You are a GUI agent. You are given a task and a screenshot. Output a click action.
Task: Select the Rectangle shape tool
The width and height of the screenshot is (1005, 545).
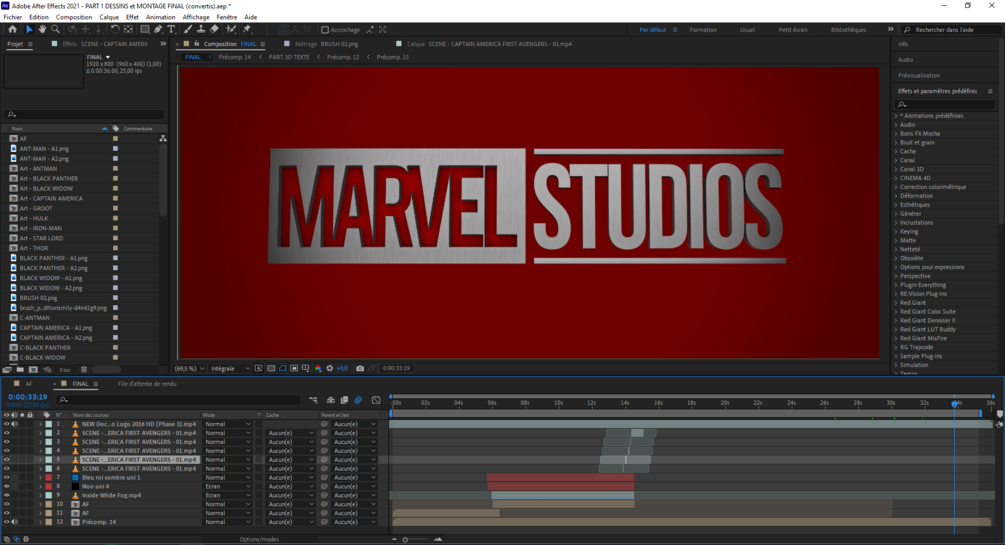click(x=145, y=29)
